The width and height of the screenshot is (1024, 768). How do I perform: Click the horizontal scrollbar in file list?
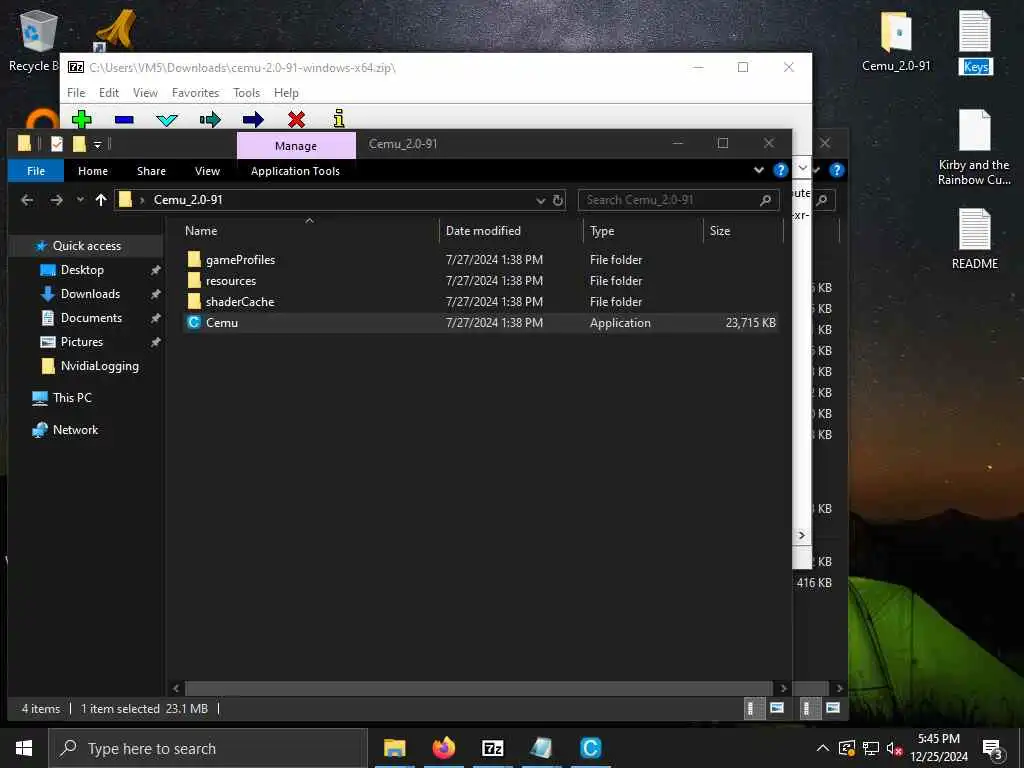tap(479, 688)
